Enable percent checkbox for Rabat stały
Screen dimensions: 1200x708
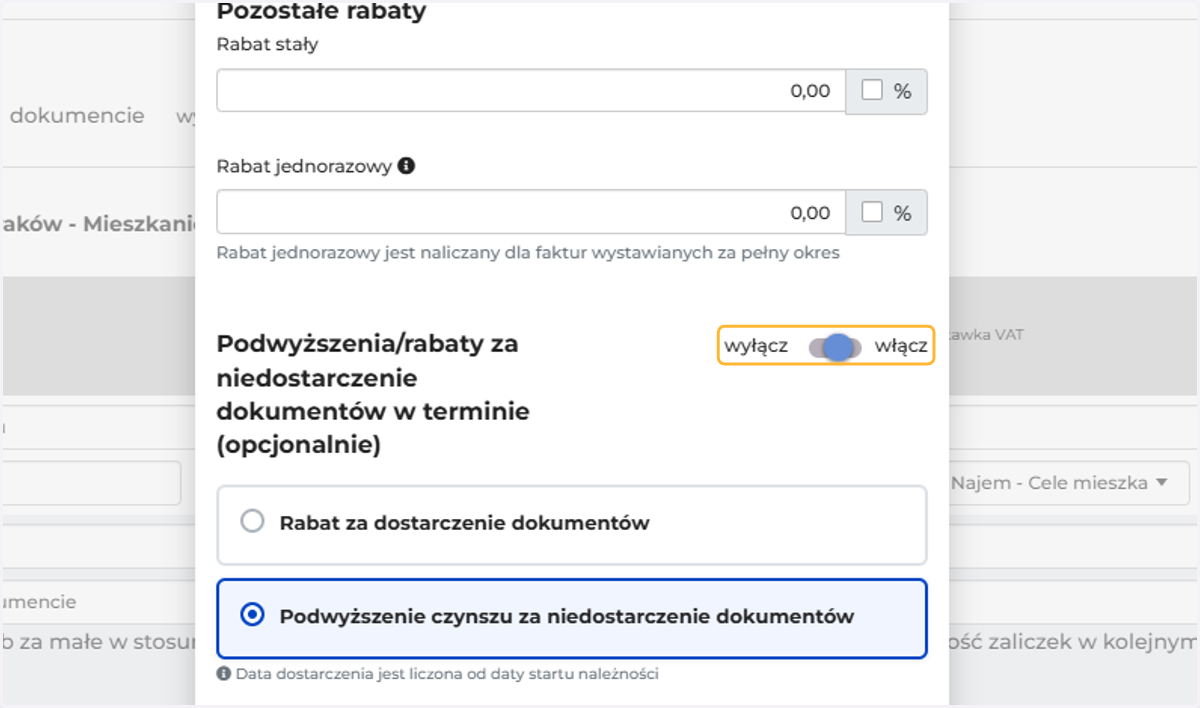click(872, 91)
